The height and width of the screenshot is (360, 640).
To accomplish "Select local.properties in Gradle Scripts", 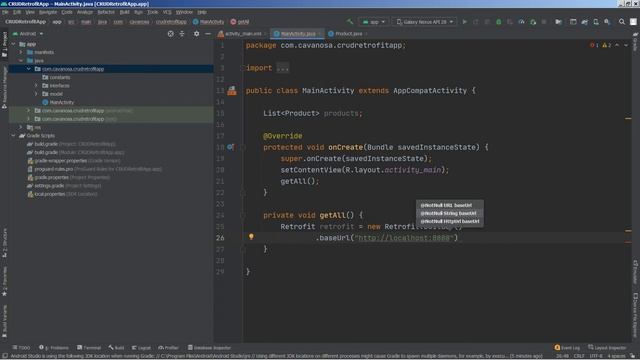I will (x=50, y=194).
